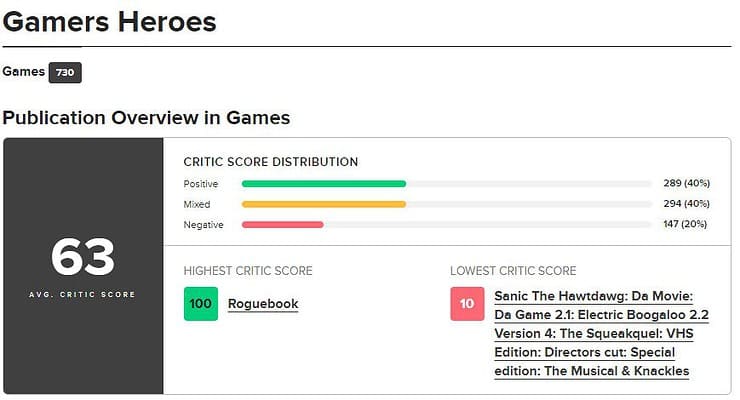
Task: Click the Lowest Critic Score heading
Action: (x=513, y=271)
